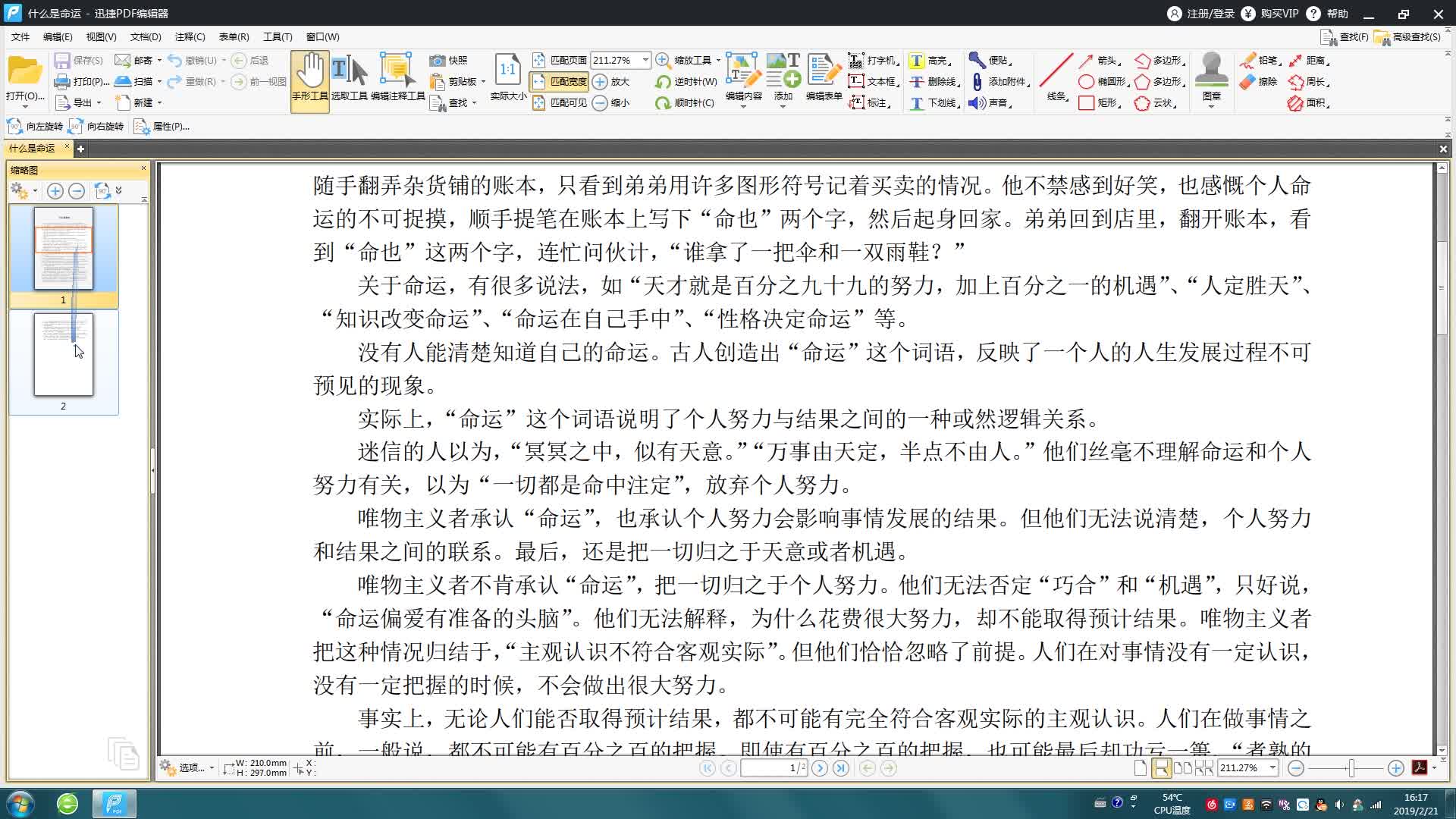
Task: Select the 橡皮擦除 erase tool
Action: pyautogui.click(x=1257, y=82)
